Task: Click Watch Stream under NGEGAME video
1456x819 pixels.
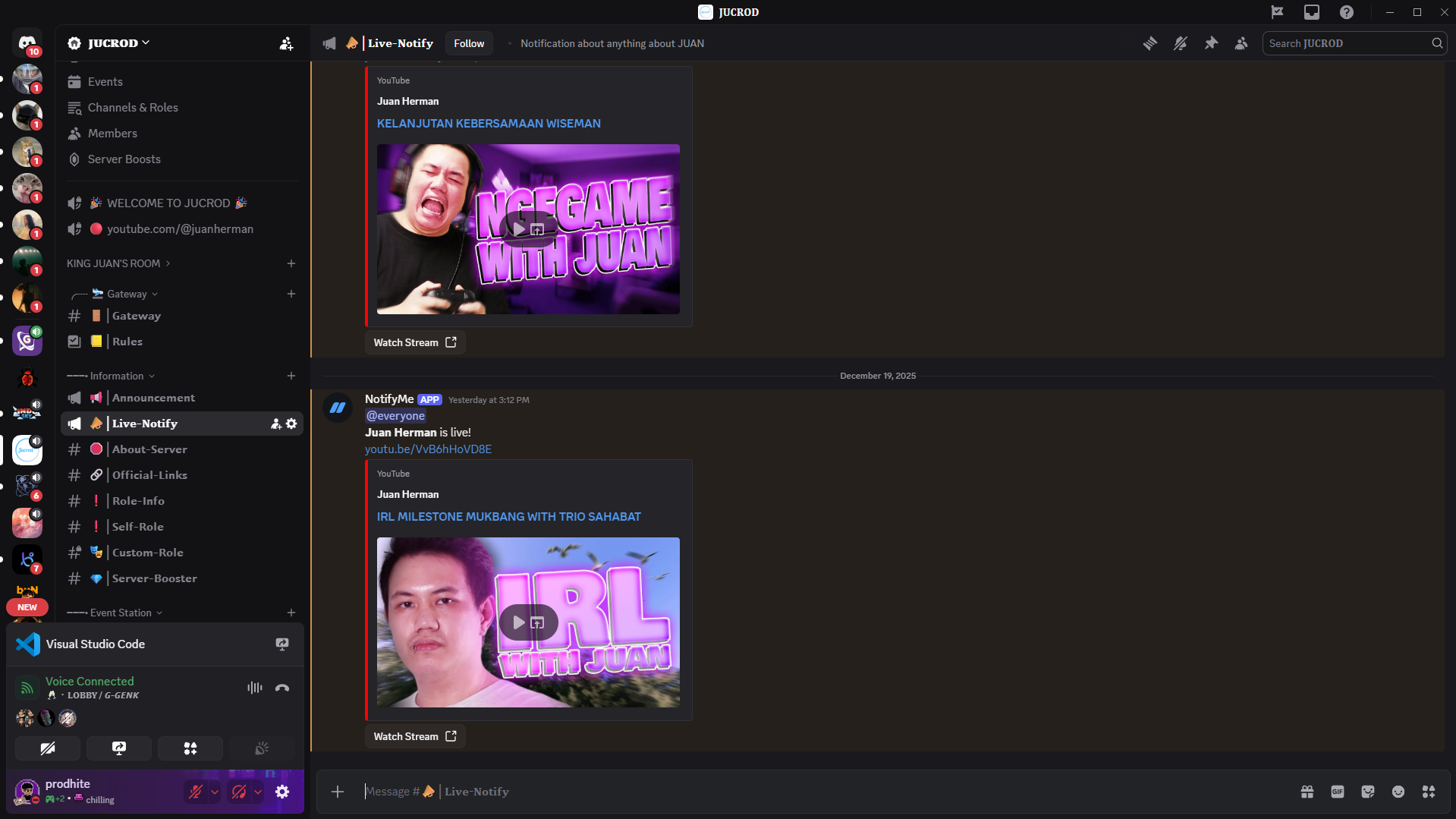Action: 415,342
